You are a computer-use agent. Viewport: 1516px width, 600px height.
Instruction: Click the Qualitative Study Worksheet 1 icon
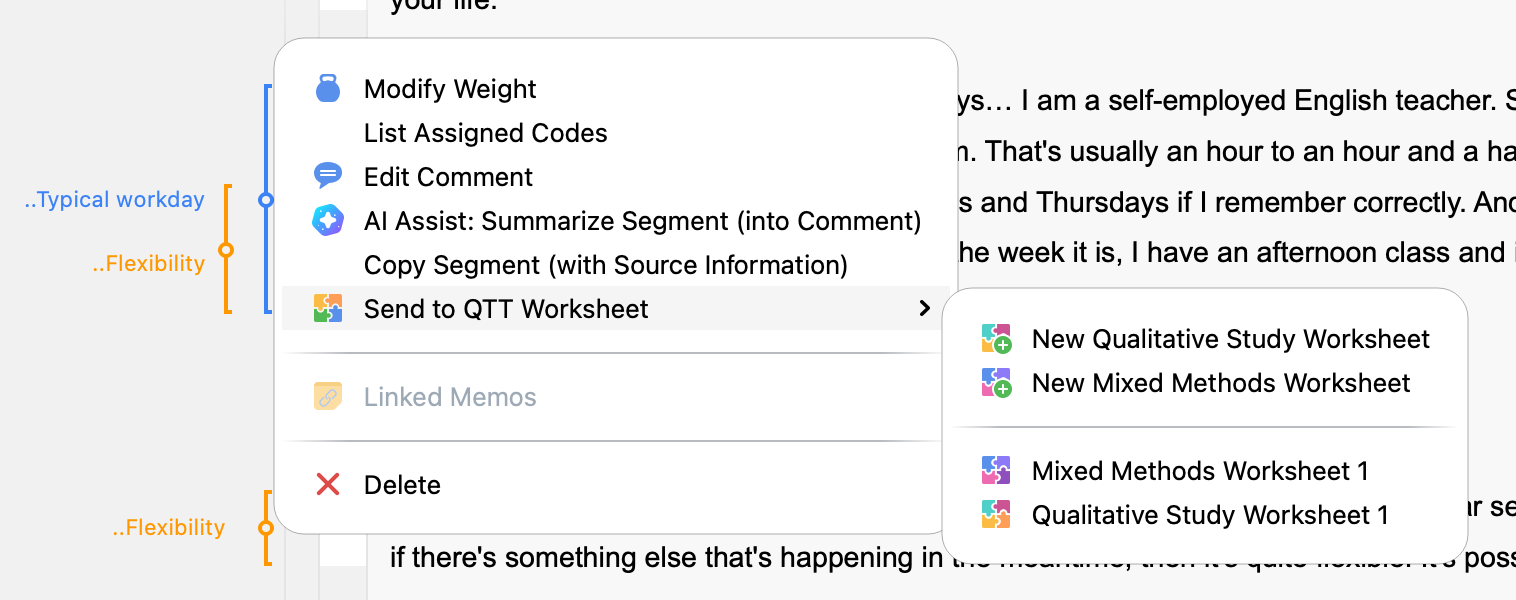(x=996, y=515)
